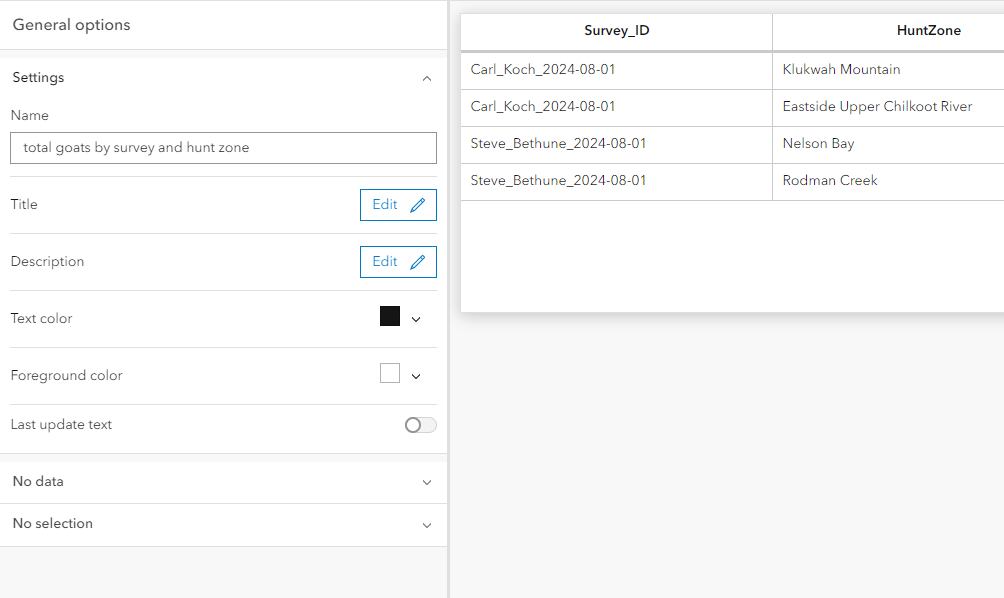Click the Carl_Koch_2024-08-01 survey cell
The image size is (1004, 598).
pyautogui.click(x=545, y=69)
